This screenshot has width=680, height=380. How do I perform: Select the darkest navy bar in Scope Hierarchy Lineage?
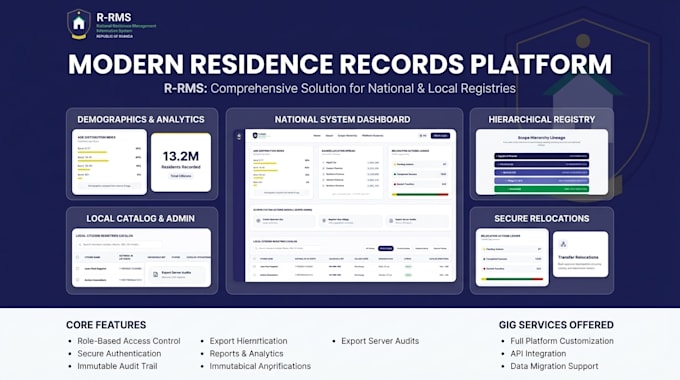tap(541, 156)
